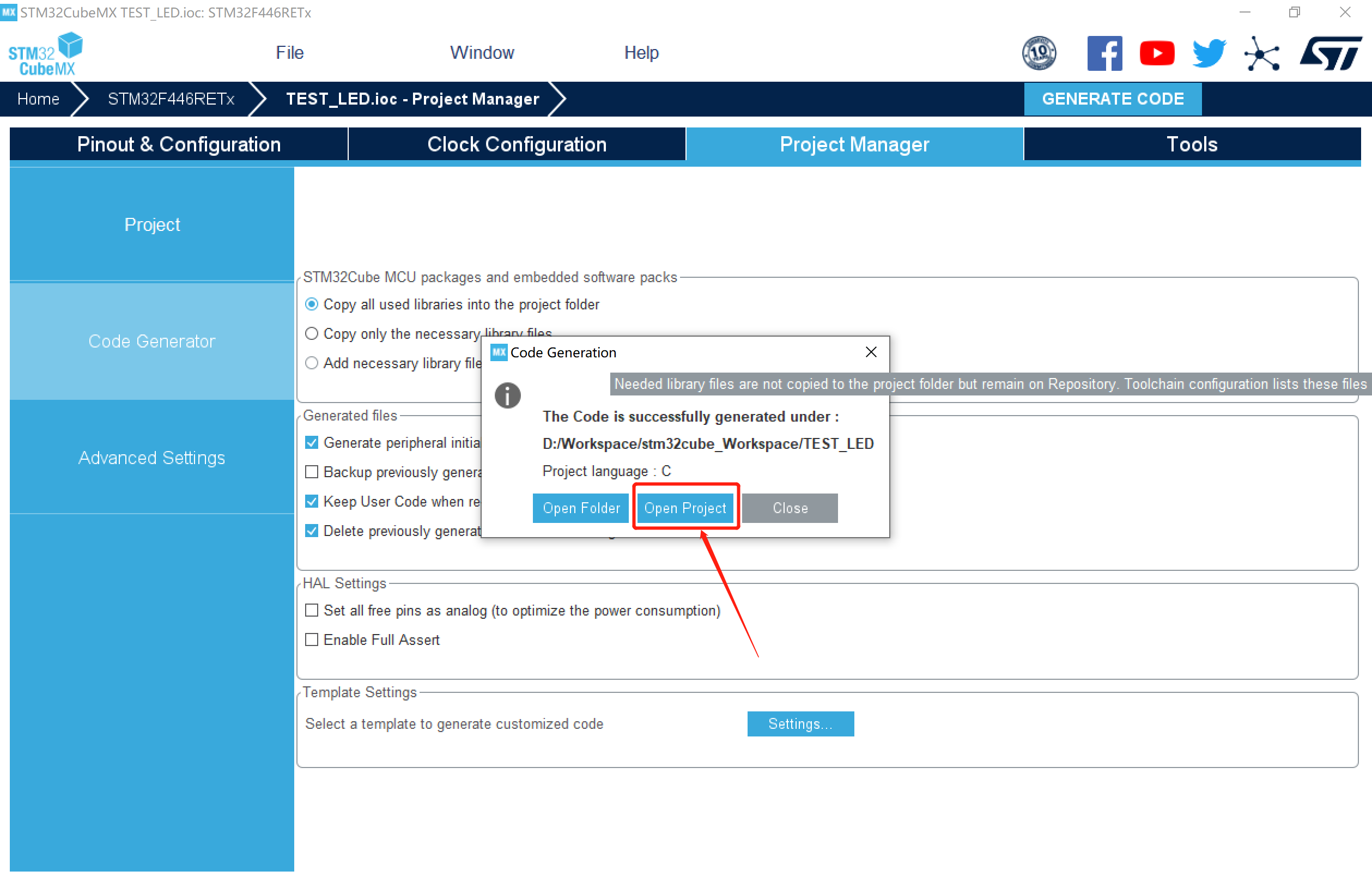
Task: Click the ST logo icon
Action: coord(1331,53)
